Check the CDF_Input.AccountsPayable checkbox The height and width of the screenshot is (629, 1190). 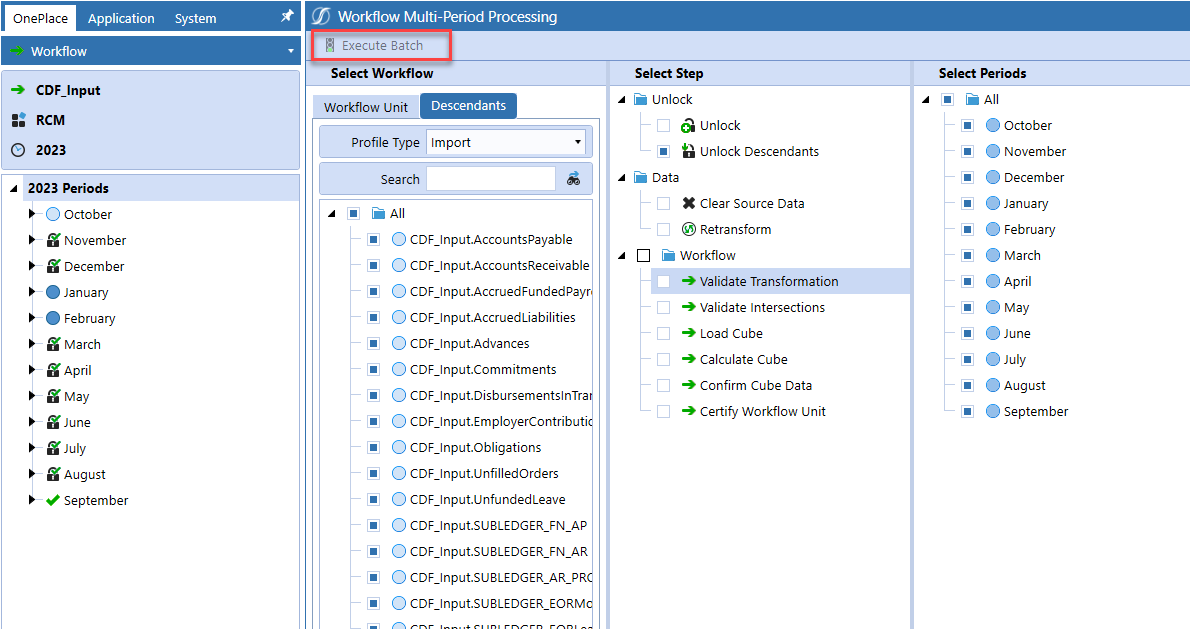coord(373,239)
